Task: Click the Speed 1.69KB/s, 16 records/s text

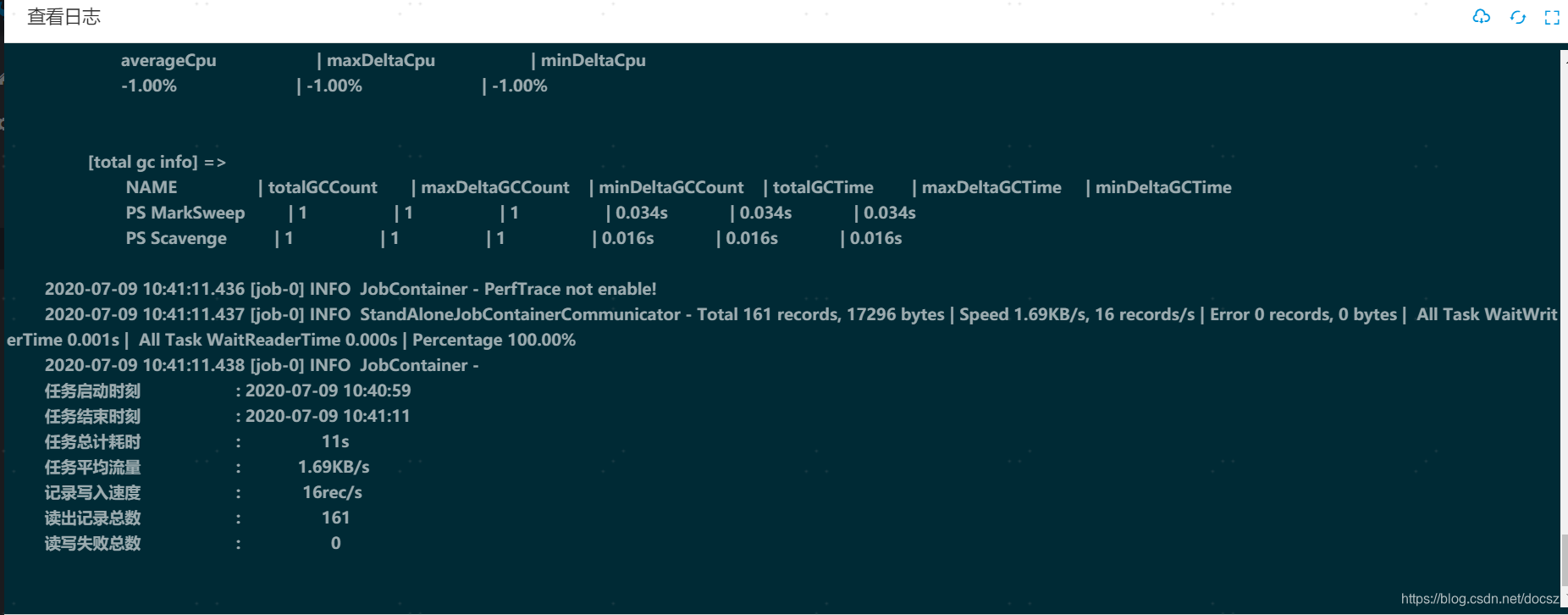Action: coord(1077,314)
